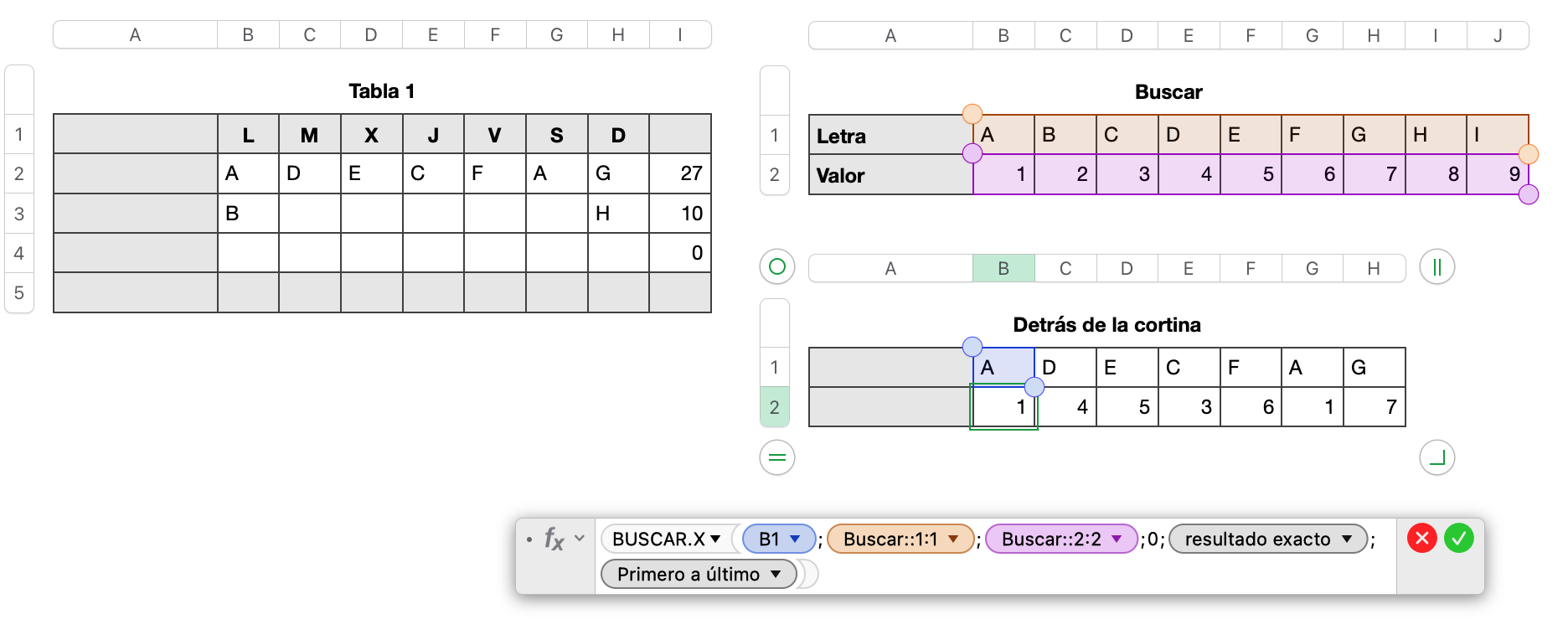Click the purple range handle below Valor 9
The image size is (1568, 640).
1529,194
